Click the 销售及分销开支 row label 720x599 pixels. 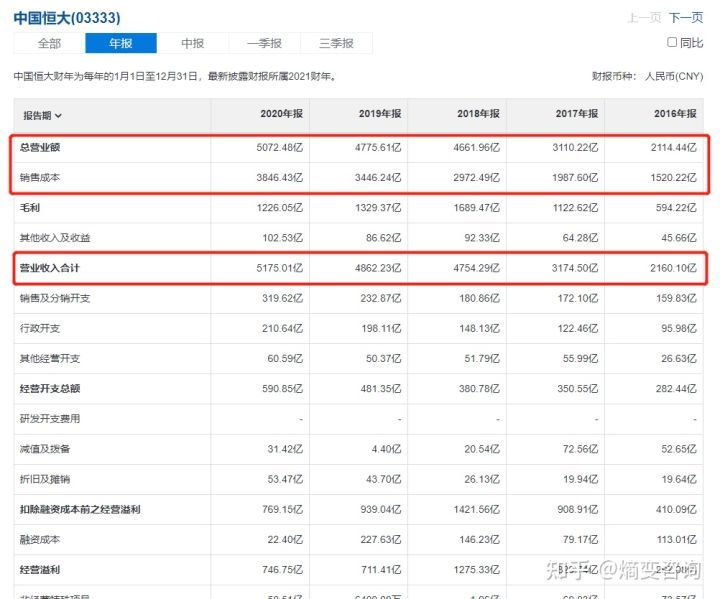tap(55, 298)
